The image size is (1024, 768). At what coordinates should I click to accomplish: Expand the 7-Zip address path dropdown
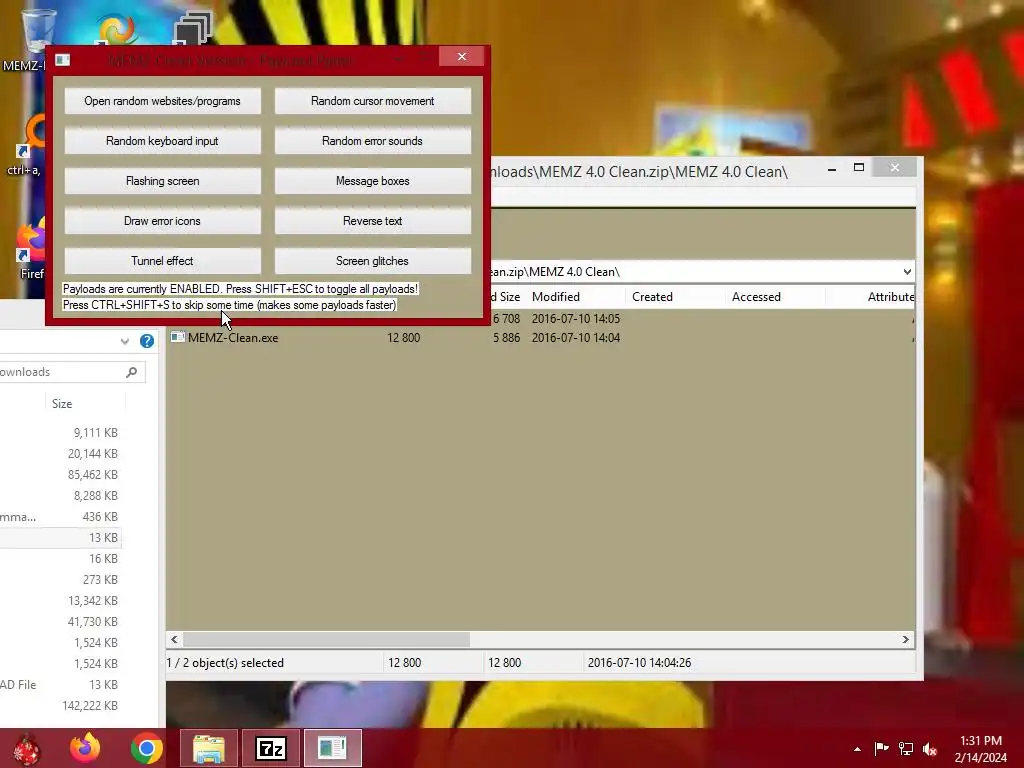pyautogui.click(x=907, y=272)
